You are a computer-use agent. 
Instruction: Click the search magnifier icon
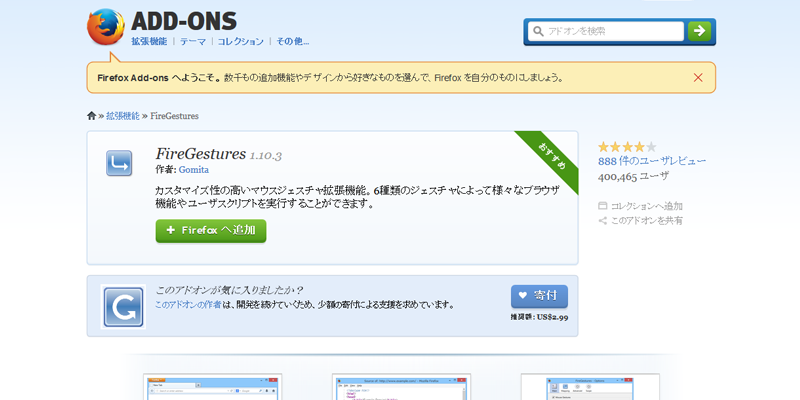click(x=538, y=32)
